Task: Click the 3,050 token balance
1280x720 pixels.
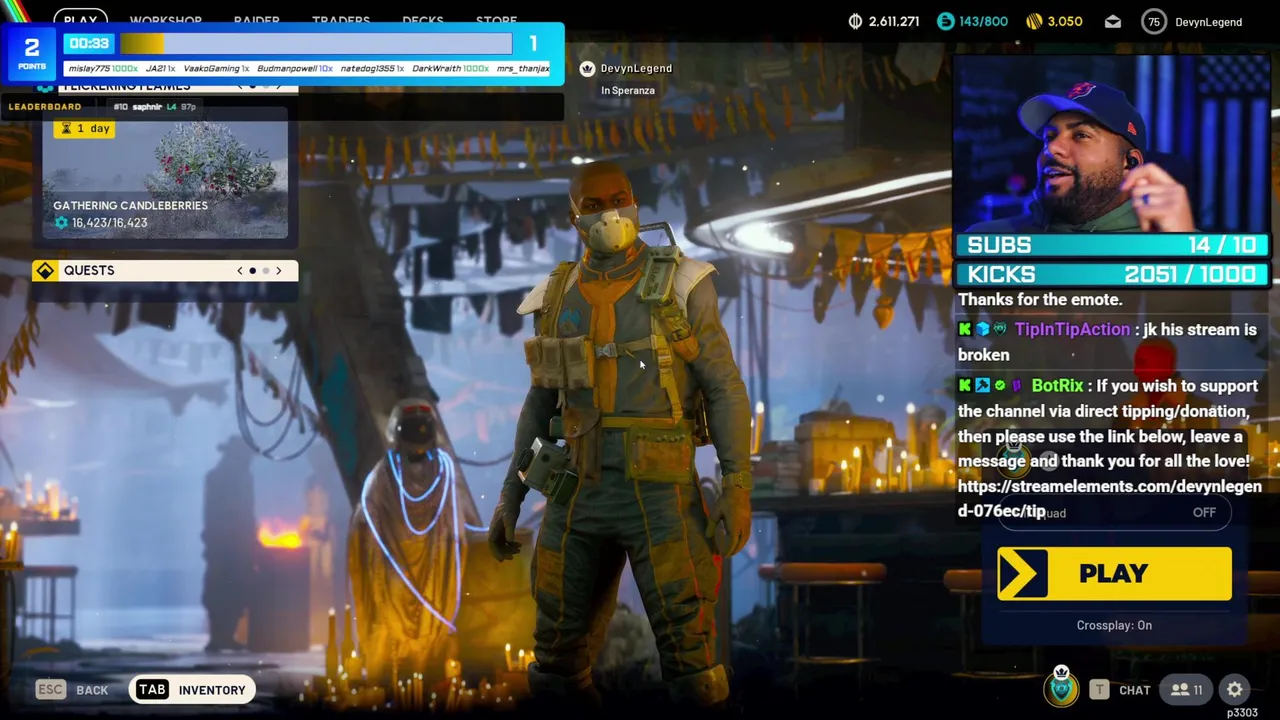Action: click(x=1065, y=21)
